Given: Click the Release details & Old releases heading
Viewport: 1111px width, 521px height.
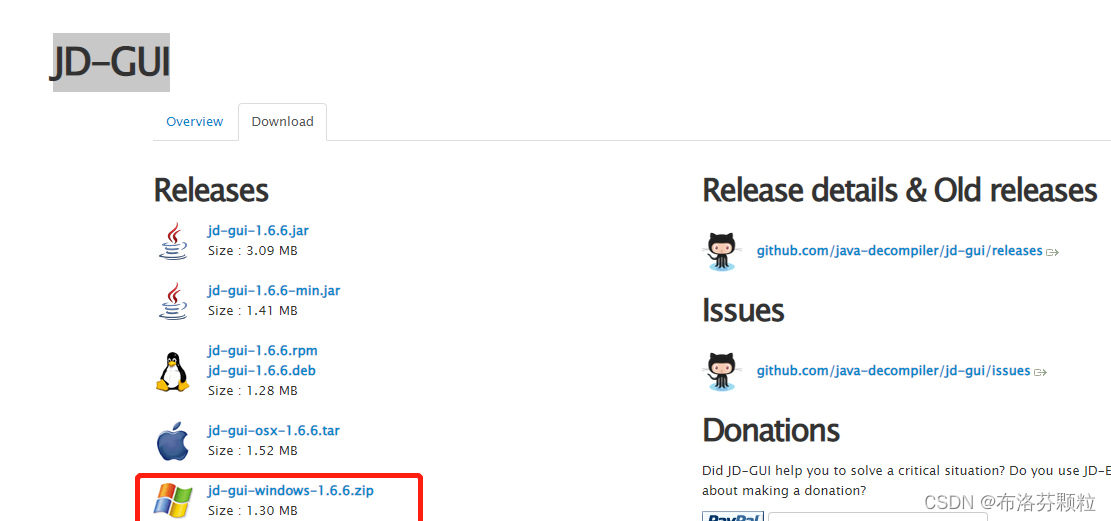Looking at the screenshot, I should (x=900, y=190).
